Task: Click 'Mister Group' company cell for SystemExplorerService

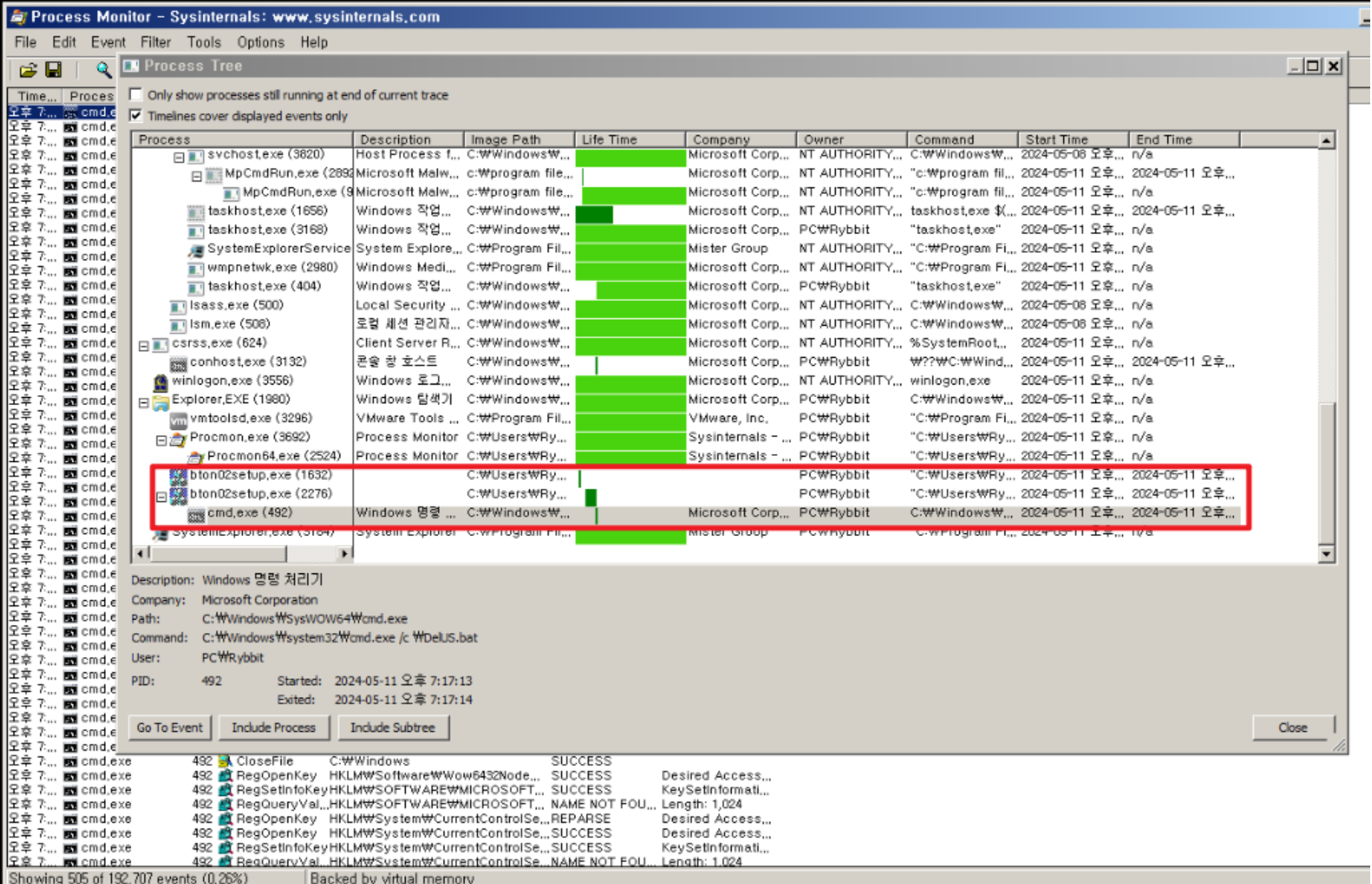Action: [x=727, y=249]
